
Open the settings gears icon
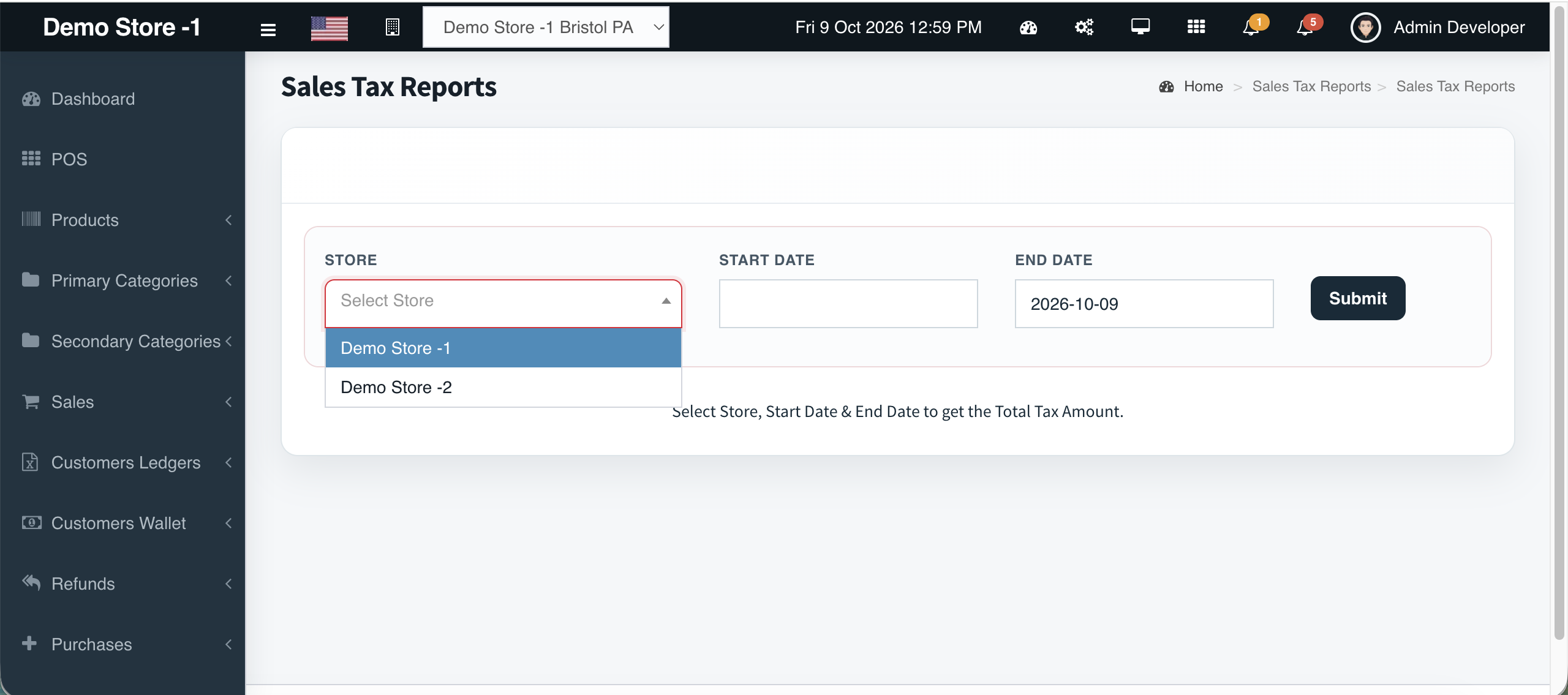click(1084, 28)
